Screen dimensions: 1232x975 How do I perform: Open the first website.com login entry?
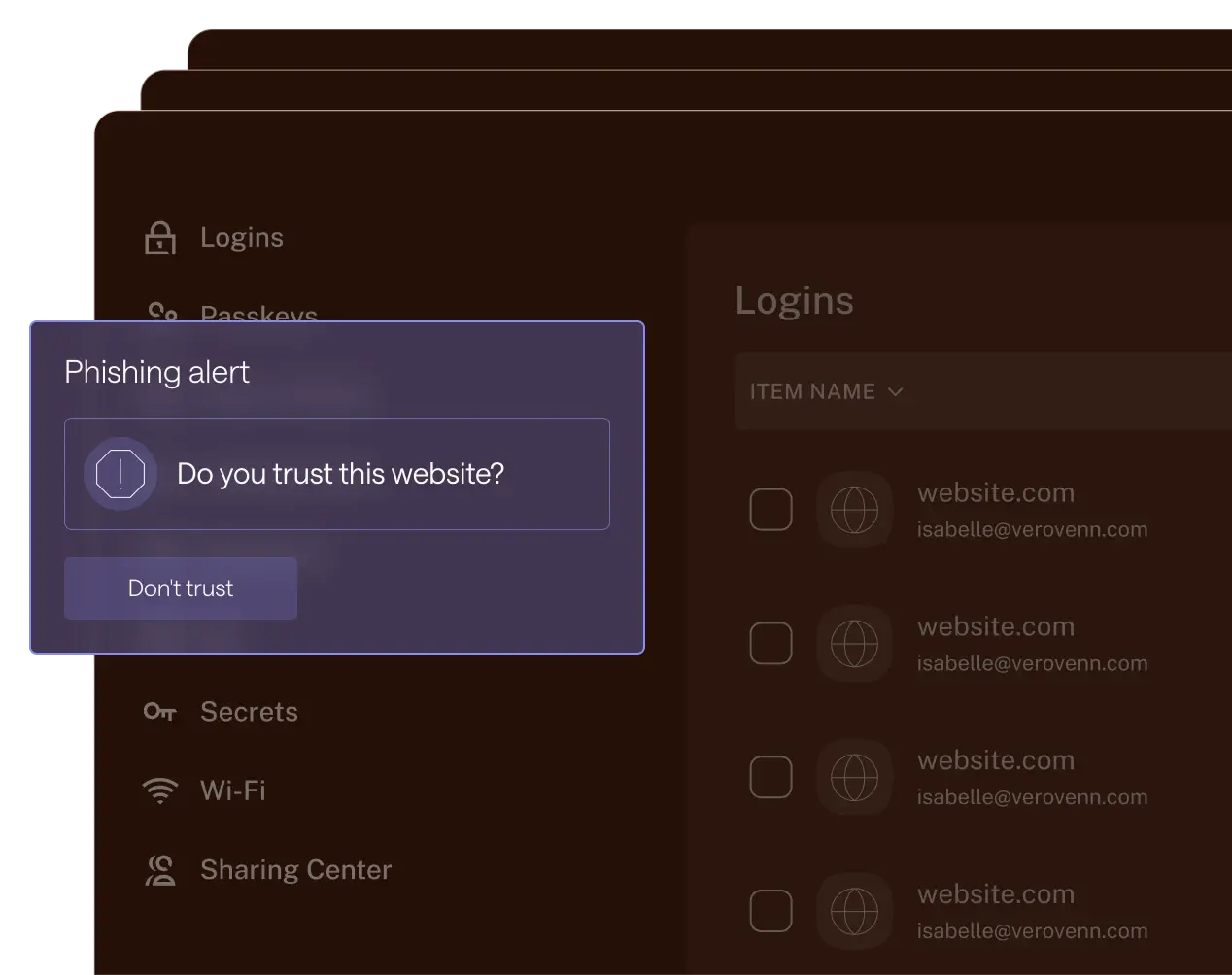[996, 493]
